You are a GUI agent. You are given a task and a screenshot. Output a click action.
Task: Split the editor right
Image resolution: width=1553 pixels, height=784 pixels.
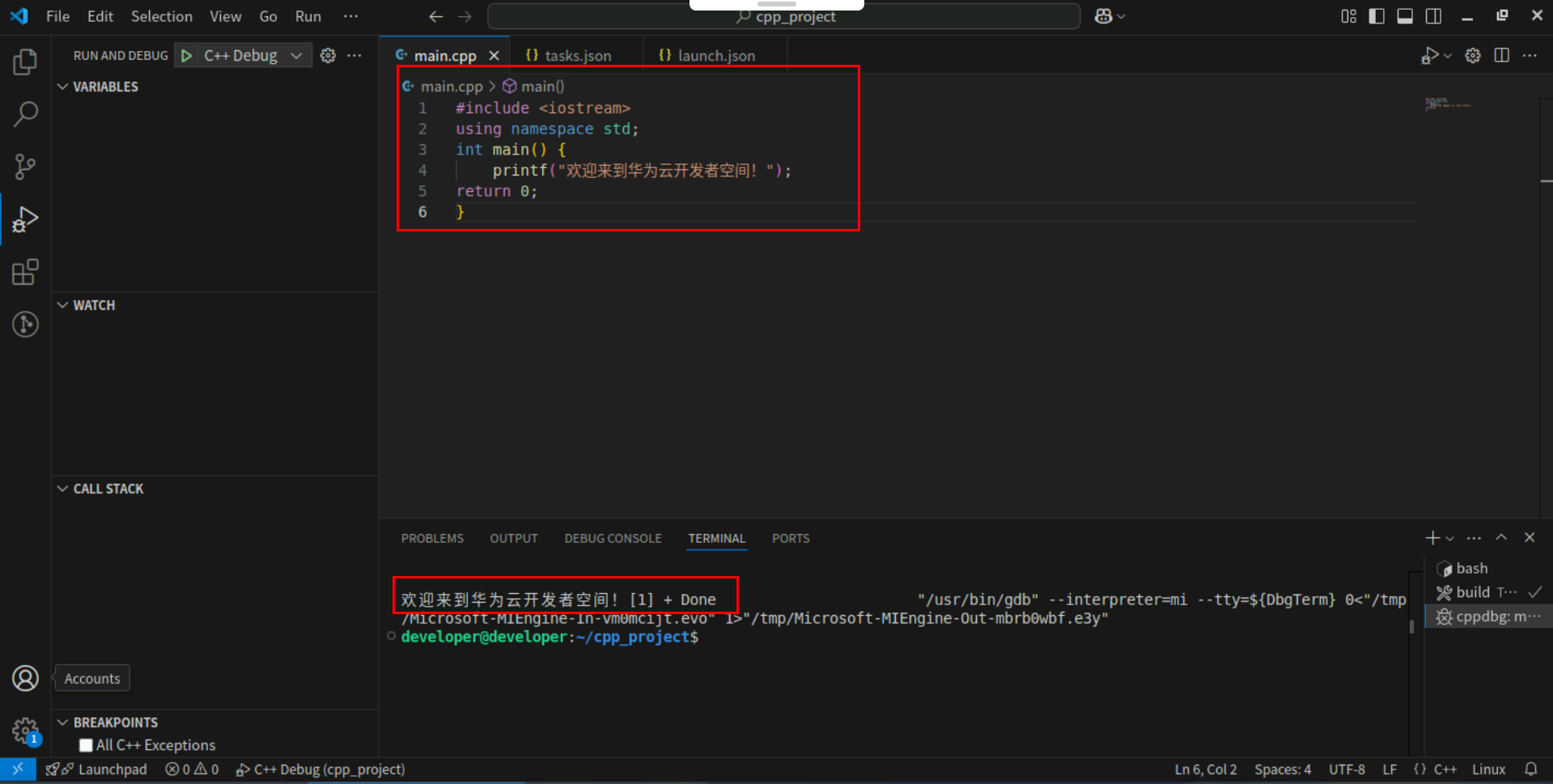click(1501, 55)
